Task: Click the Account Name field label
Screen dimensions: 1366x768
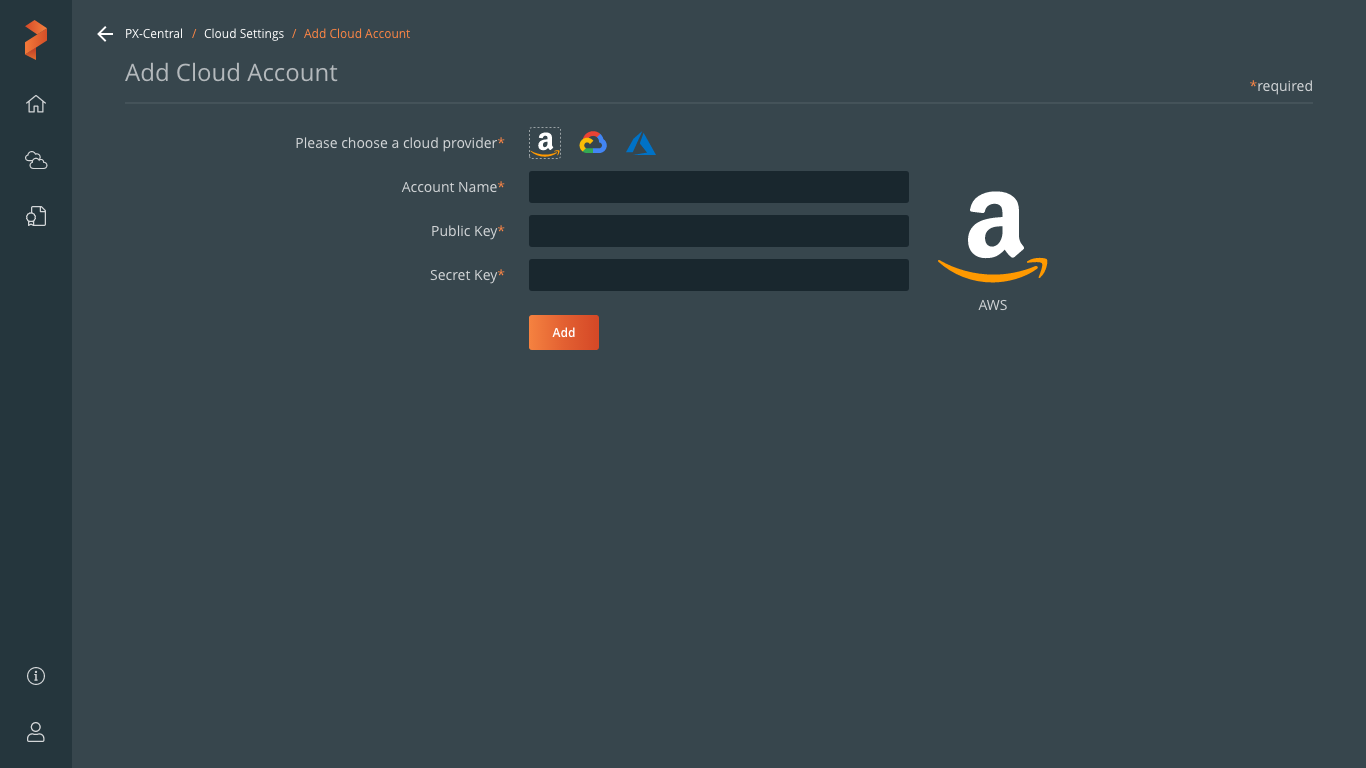Action: click(x=449, y=187)
